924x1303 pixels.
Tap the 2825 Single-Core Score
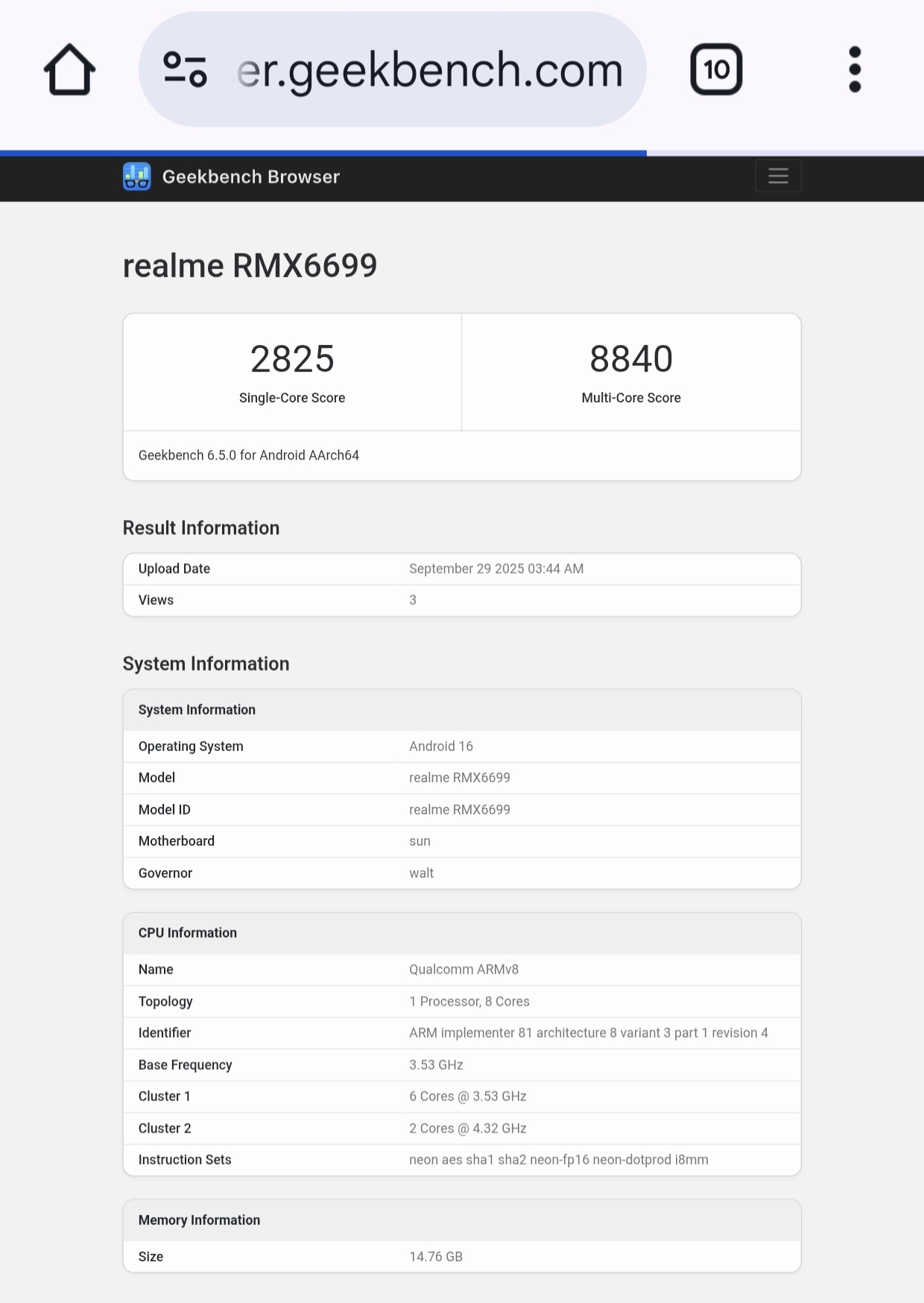coord(292,359)
